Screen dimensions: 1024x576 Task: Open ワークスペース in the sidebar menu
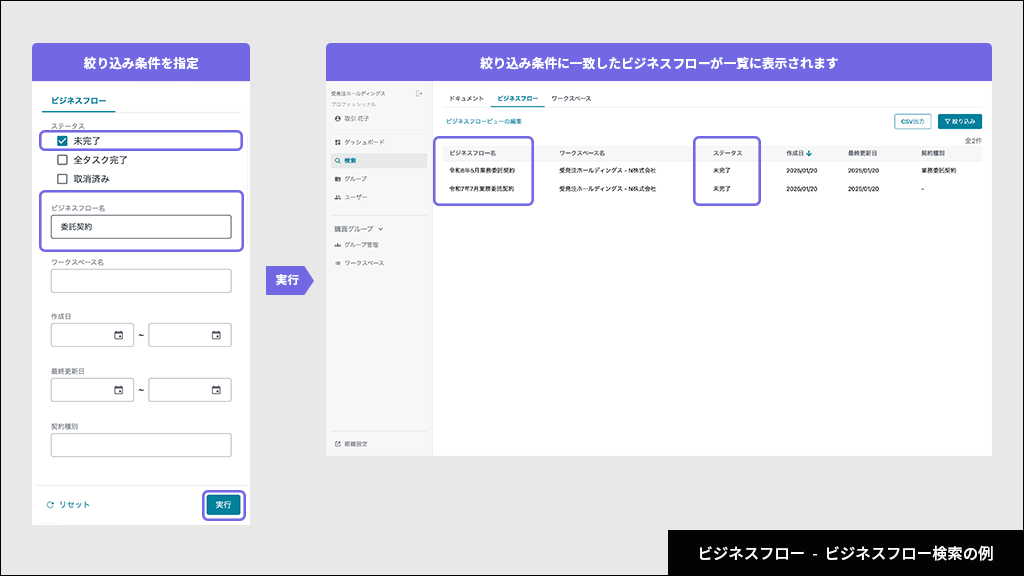coord(359,263)
